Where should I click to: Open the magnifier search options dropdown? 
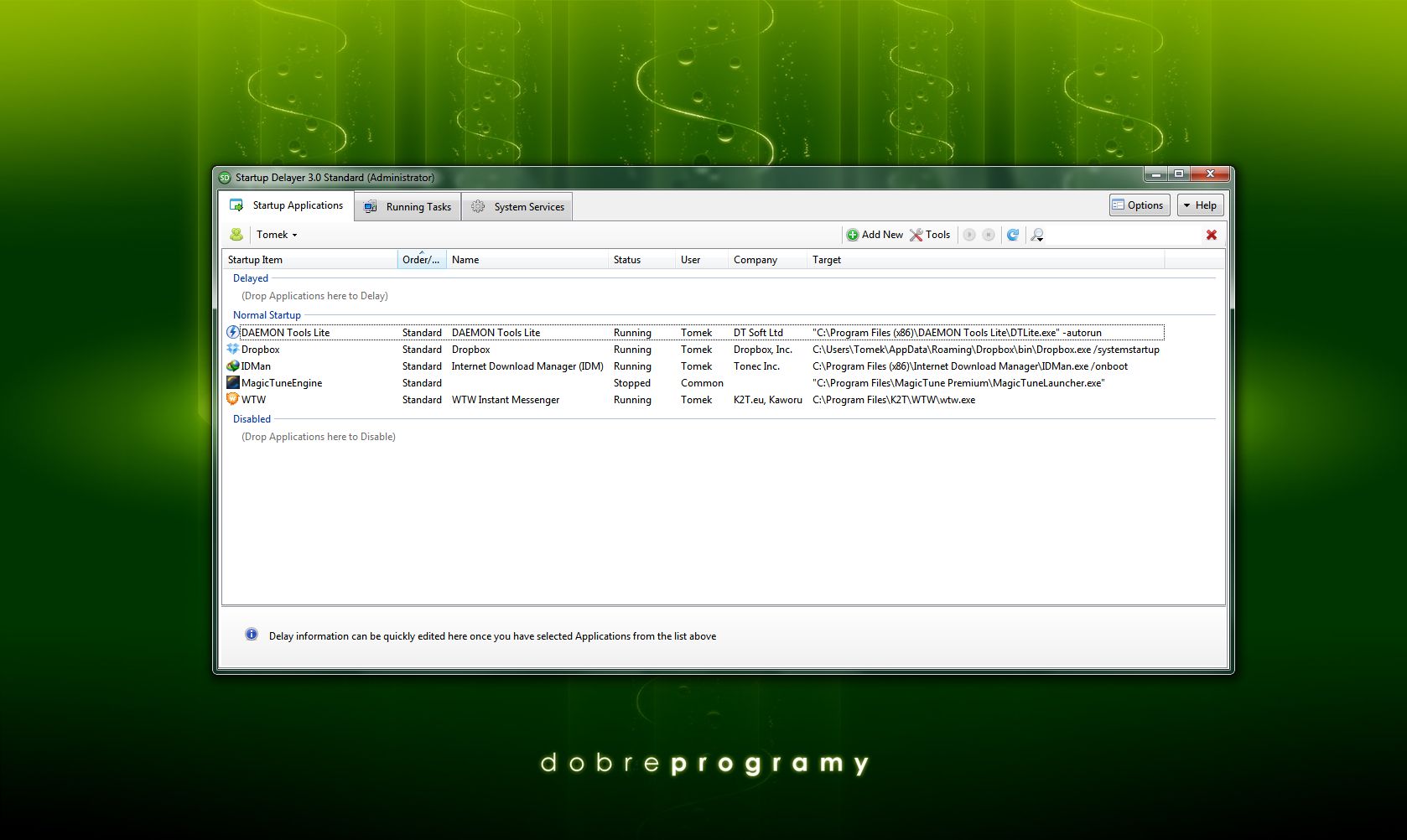tap(1037, 235)
